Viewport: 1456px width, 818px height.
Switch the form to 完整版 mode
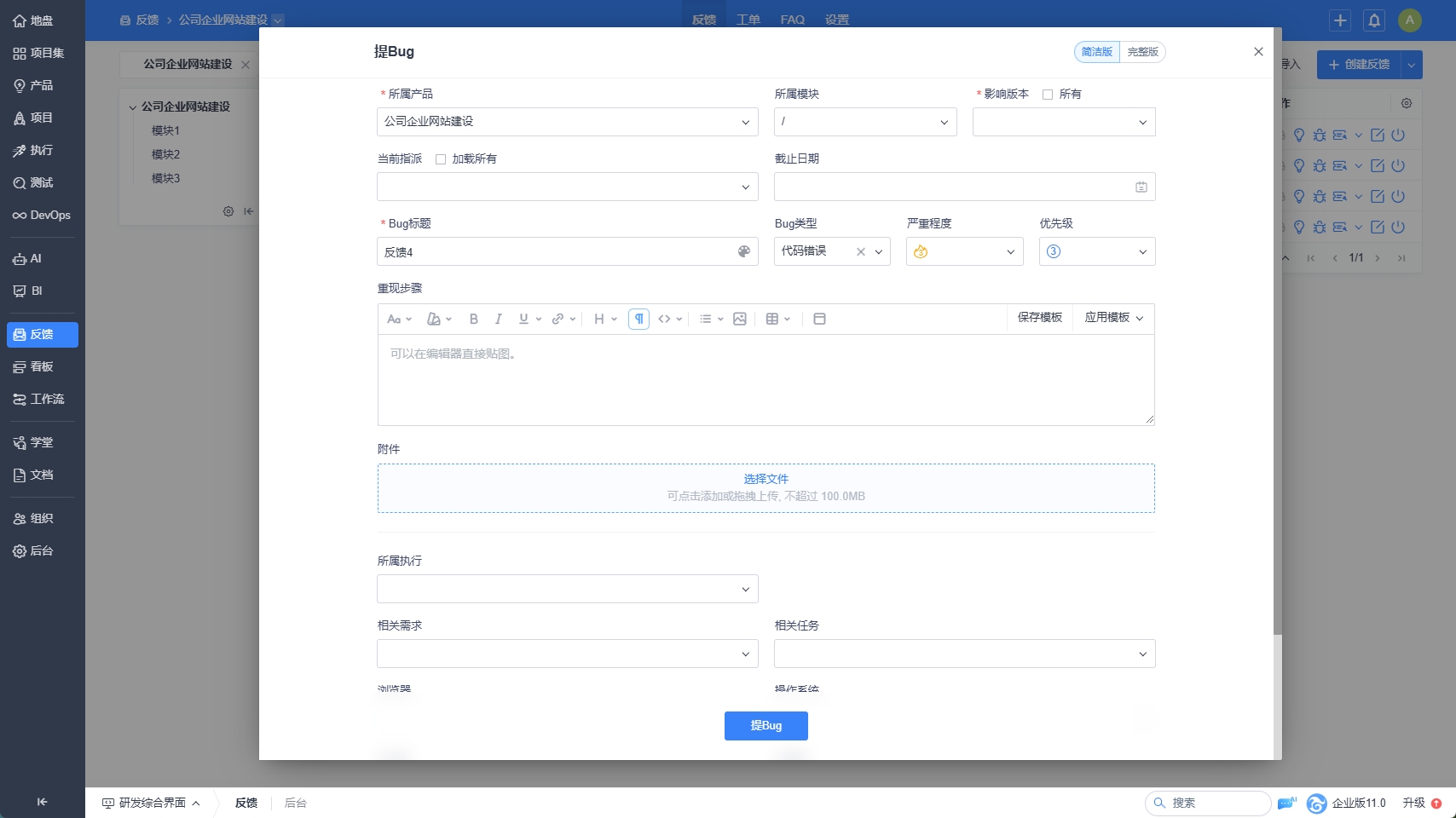point(1142,52)
